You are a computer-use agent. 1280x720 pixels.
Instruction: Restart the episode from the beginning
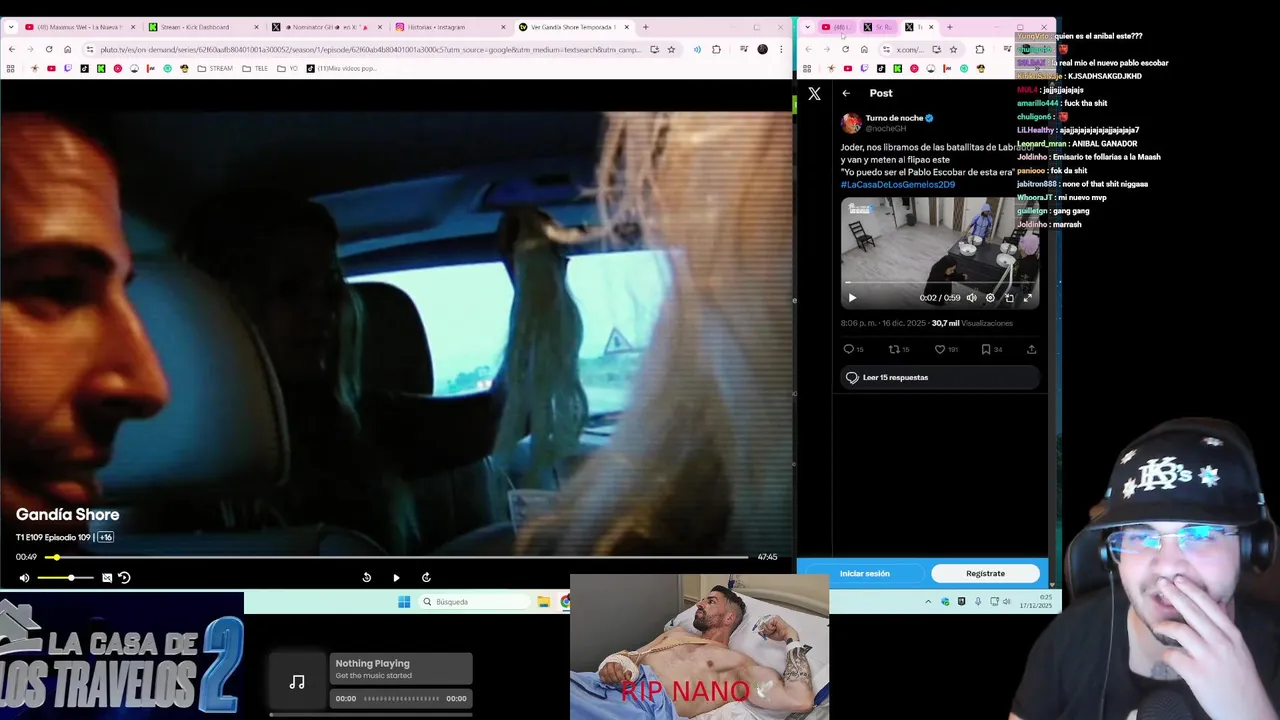124,577
